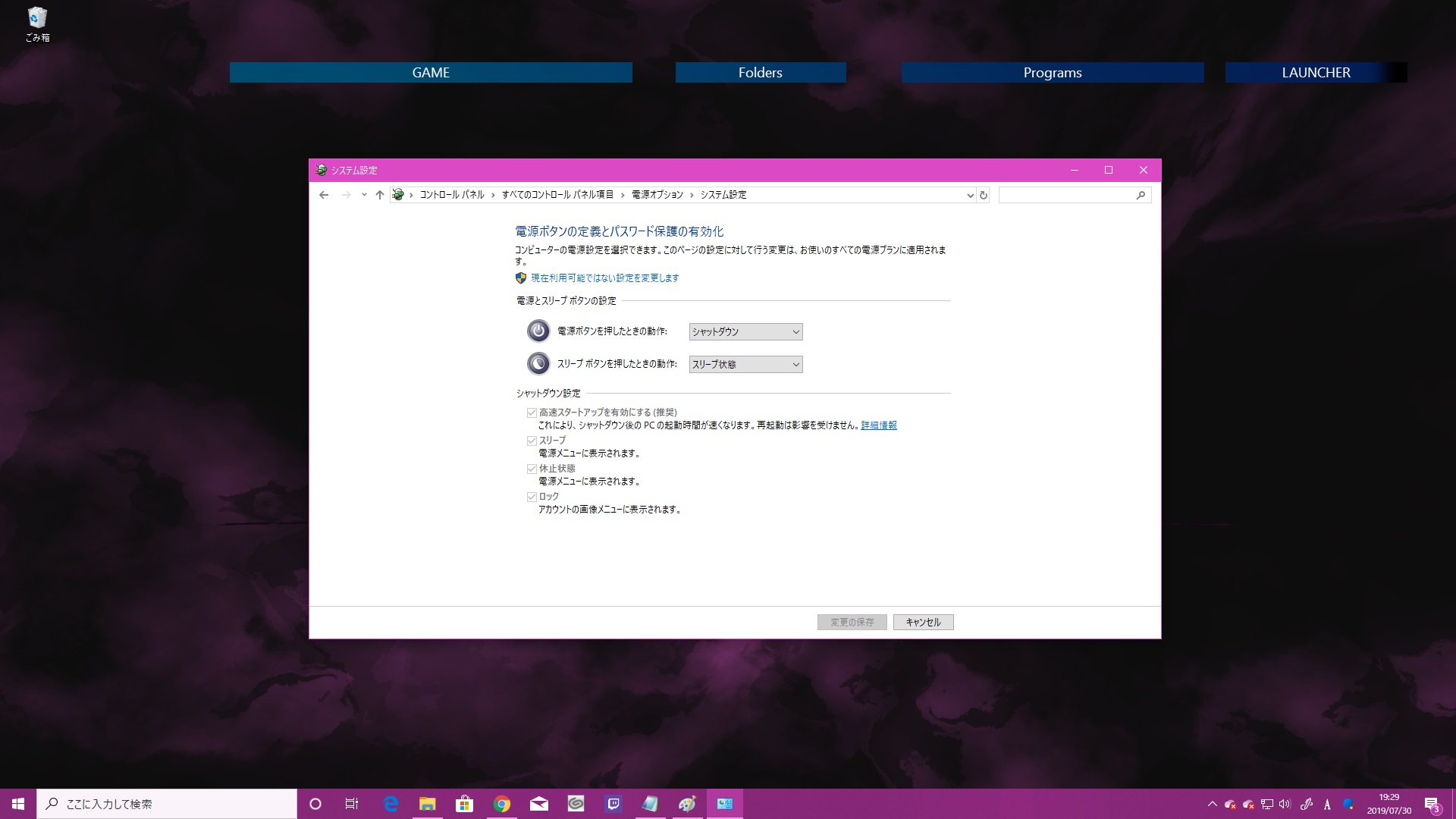The image size is (1456, 819).
Task: Expand the address bar history dropdown
Action: [970, 195]
